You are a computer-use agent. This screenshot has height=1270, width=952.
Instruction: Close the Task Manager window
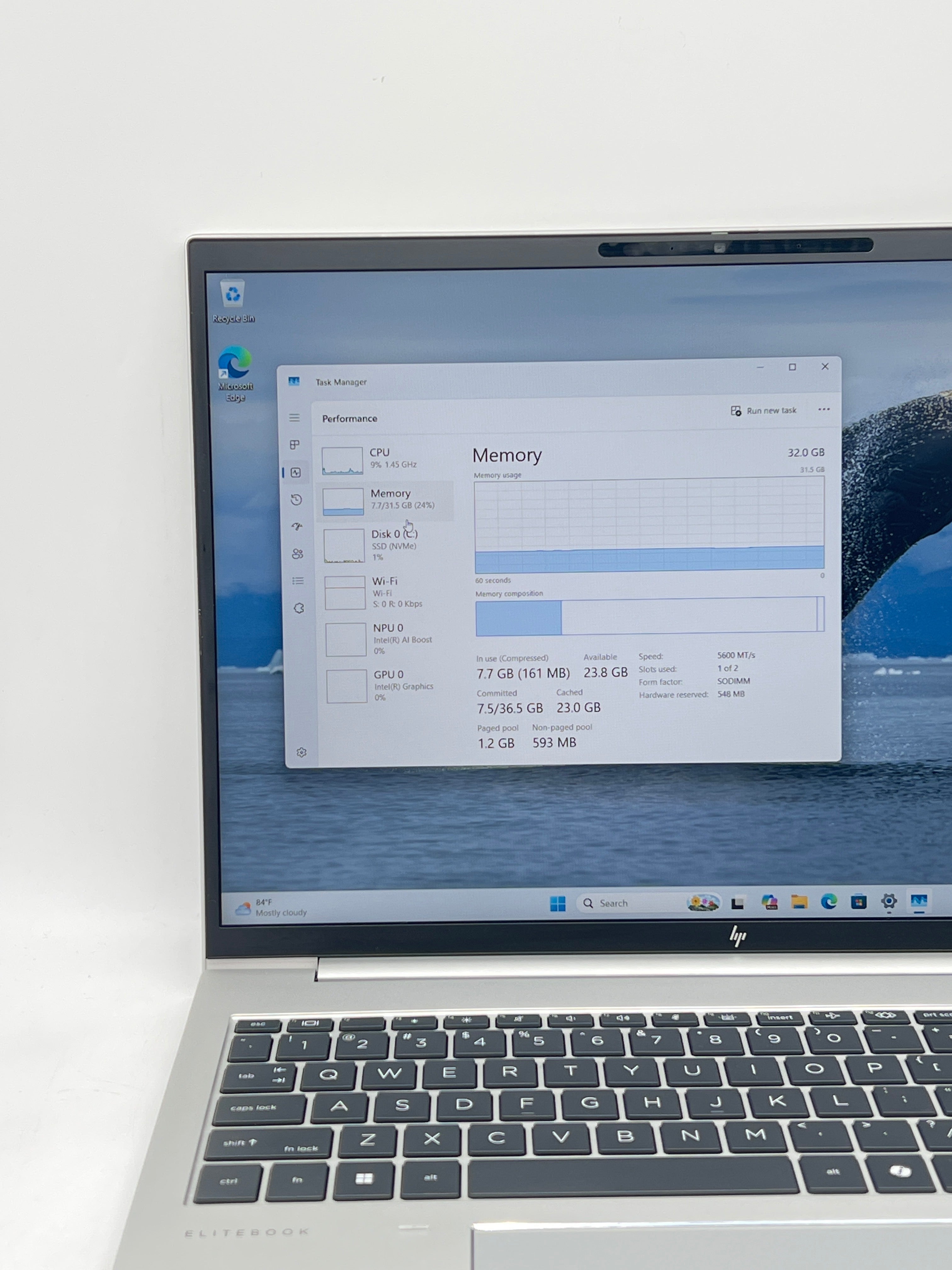[x=824, y=366]
